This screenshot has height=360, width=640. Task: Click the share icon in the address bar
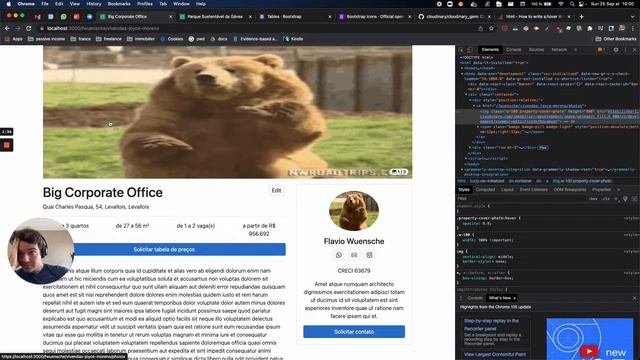(x=480, y=29)
